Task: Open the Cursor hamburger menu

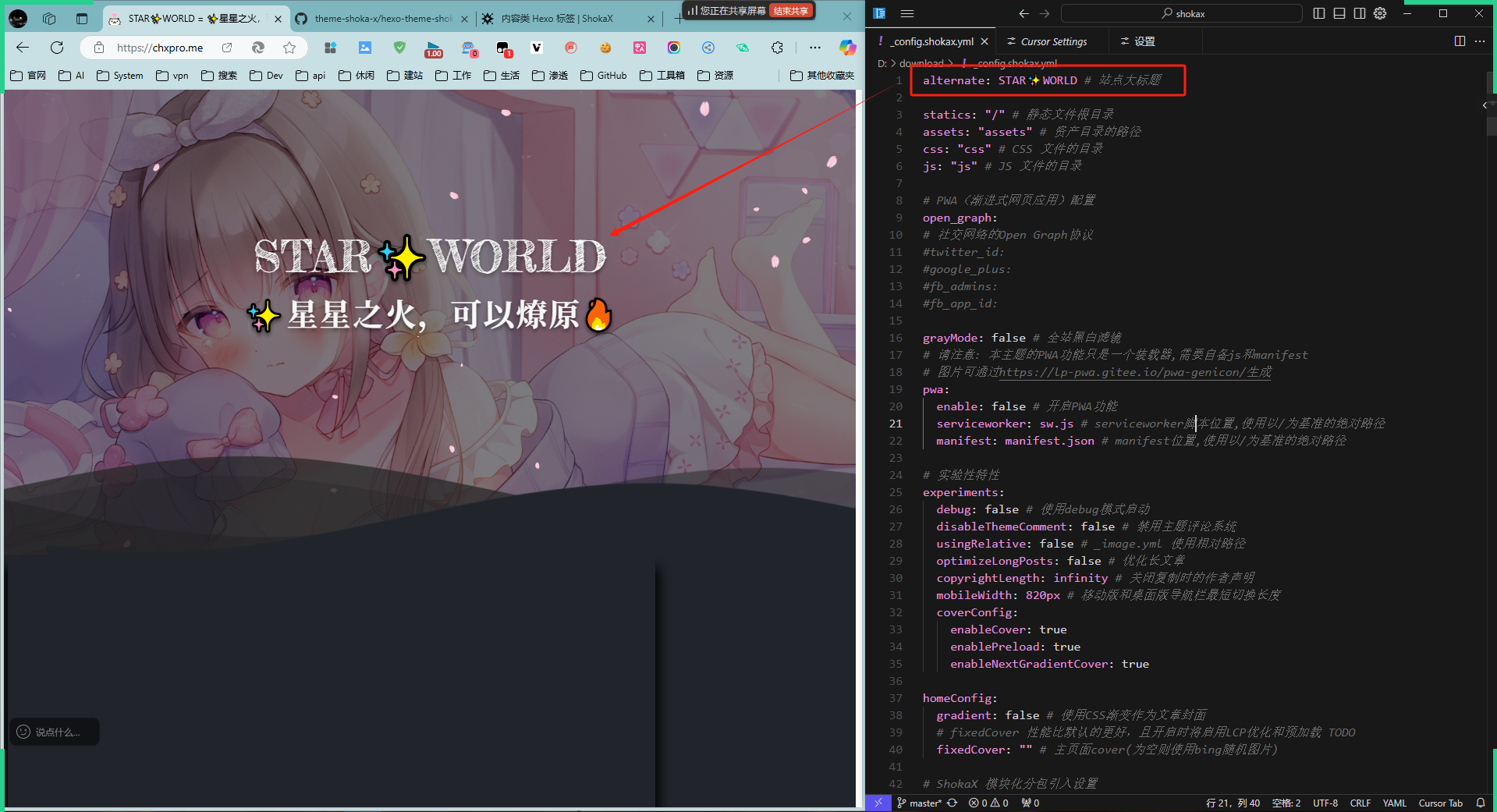Action: tap(907, 13)
